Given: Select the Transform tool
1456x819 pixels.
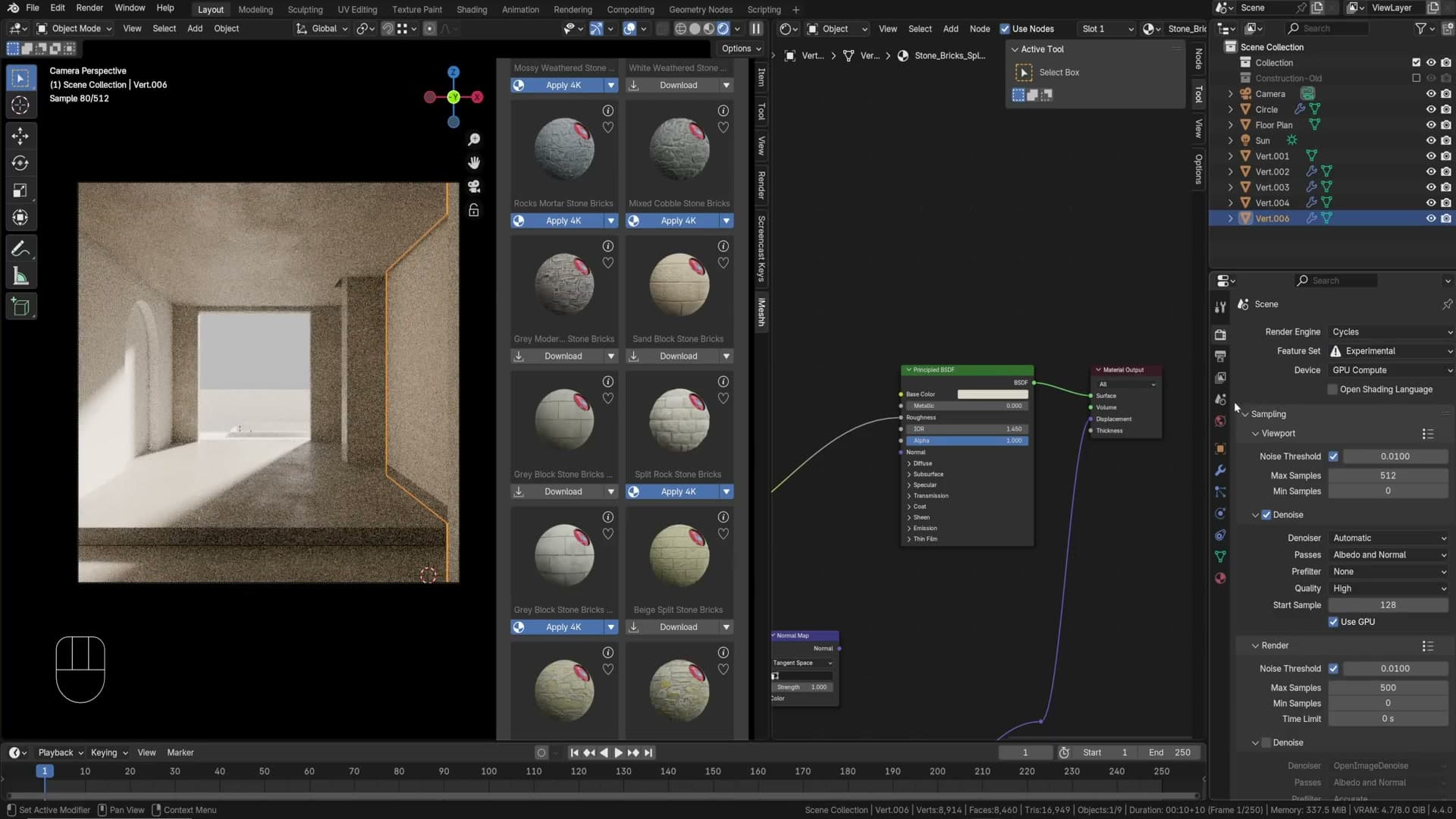Looking at the screenshot, I should [x=20, y=218].
